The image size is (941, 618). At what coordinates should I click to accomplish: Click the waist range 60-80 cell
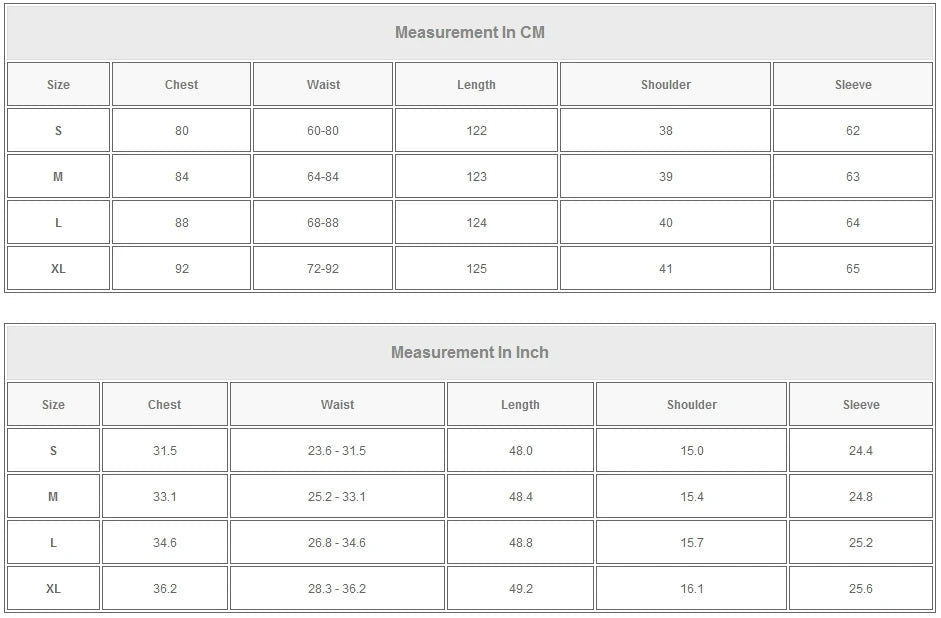point(322,131)
